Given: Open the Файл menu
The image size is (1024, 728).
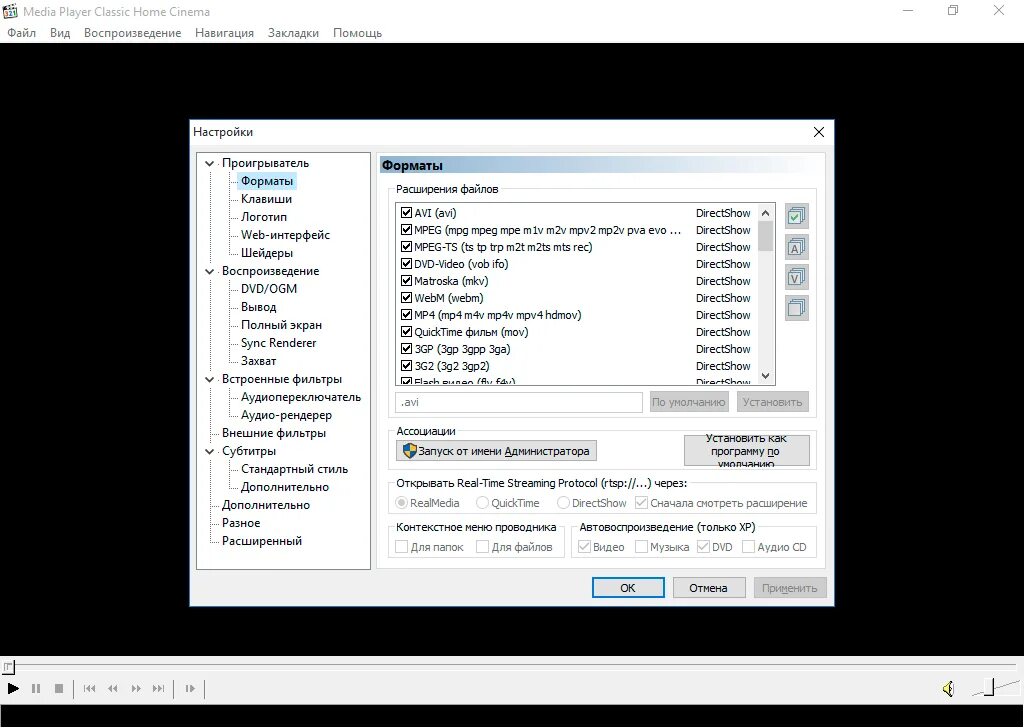Looking at the screenshot, I should pyautogui.click(x=22, y=33).
